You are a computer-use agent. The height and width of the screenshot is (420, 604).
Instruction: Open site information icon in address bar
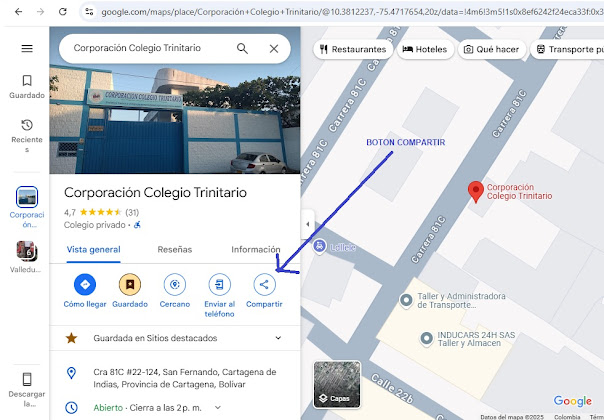(x=89, y=12)
